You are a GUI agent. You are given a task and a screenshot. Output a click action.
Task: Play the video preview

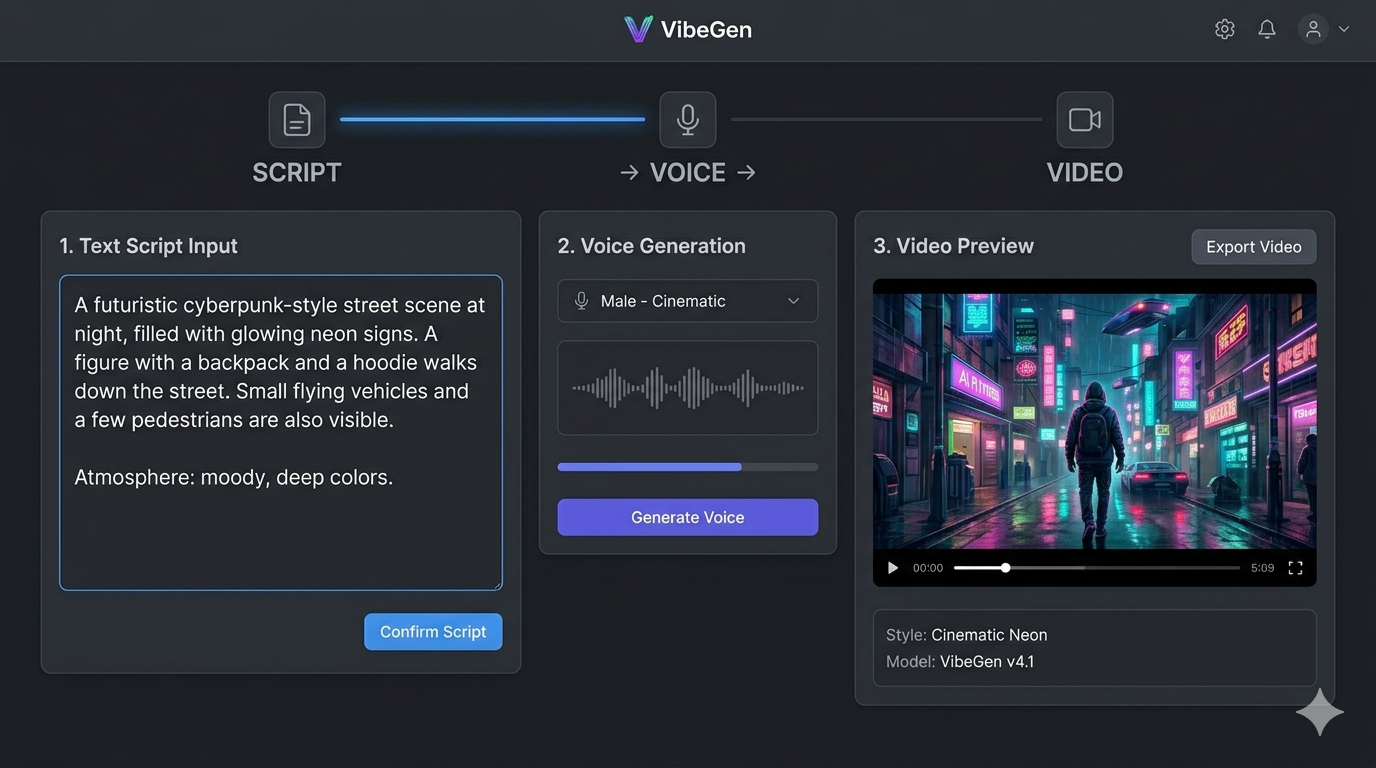[893, 568]
